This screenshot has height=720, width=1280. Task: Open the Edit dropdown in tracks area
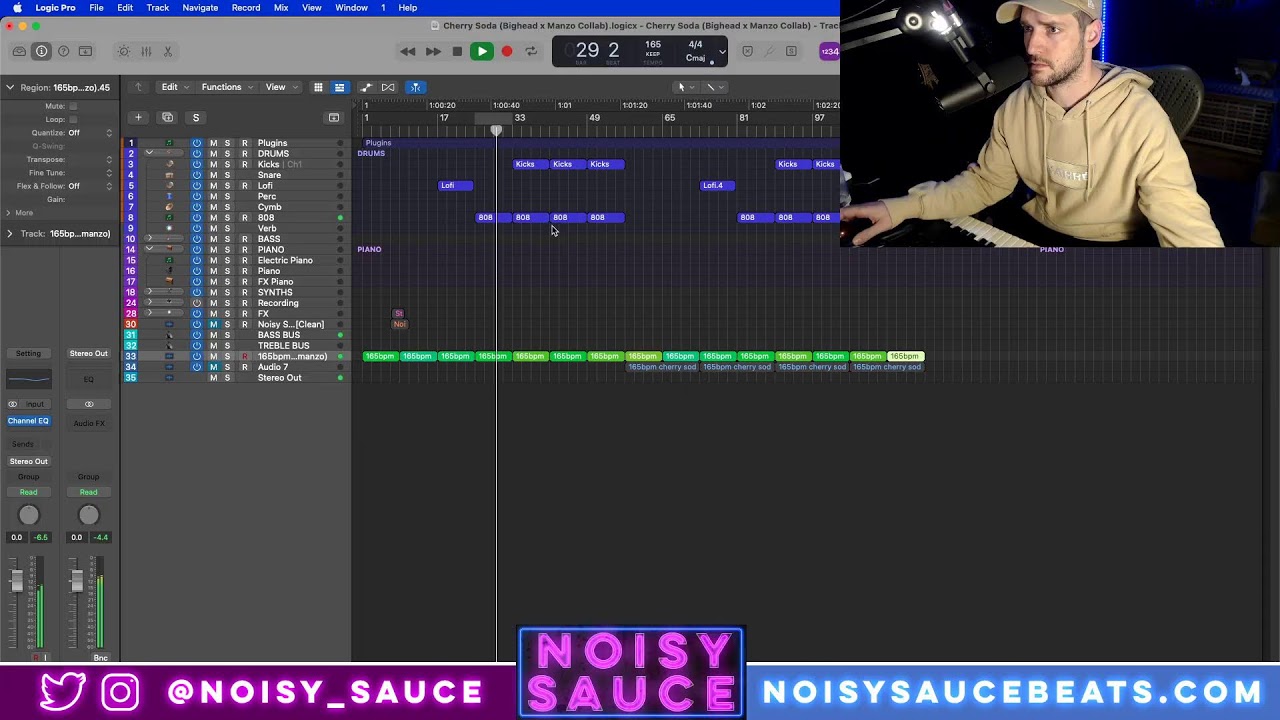174,87
